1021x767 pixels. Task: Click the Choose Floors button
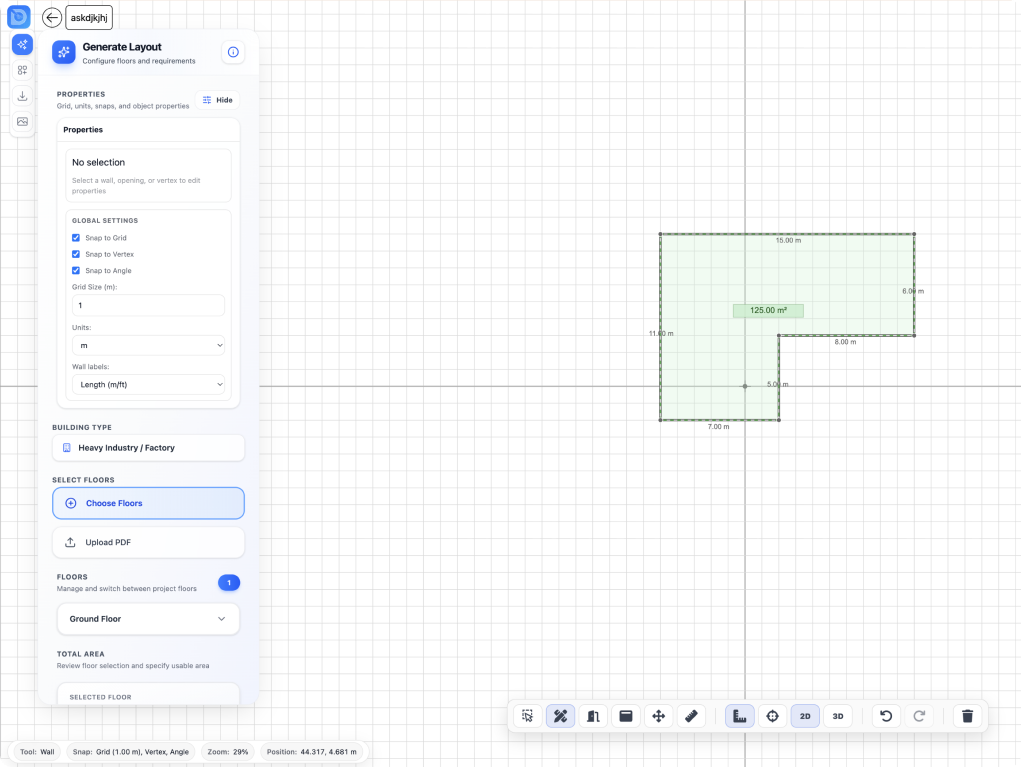pyautogui.click(x=148, y=503)
